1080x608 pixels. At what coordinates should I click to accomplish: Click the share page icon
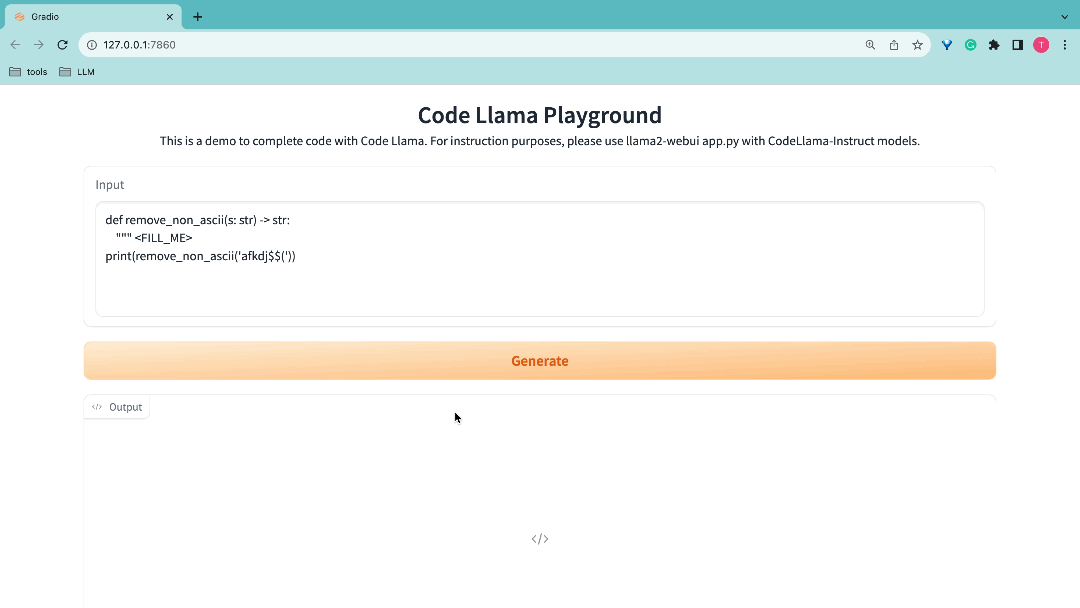point(893,45)
